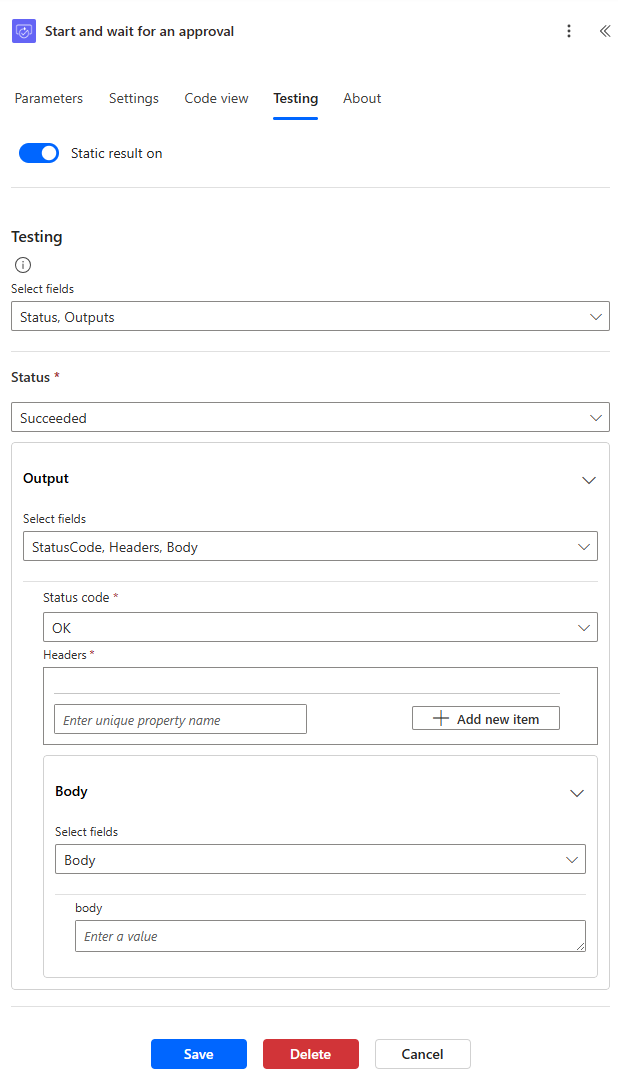
Task: Collapse the panel using the double chevron
Action: pyautogui.click(x=604, y=31)
